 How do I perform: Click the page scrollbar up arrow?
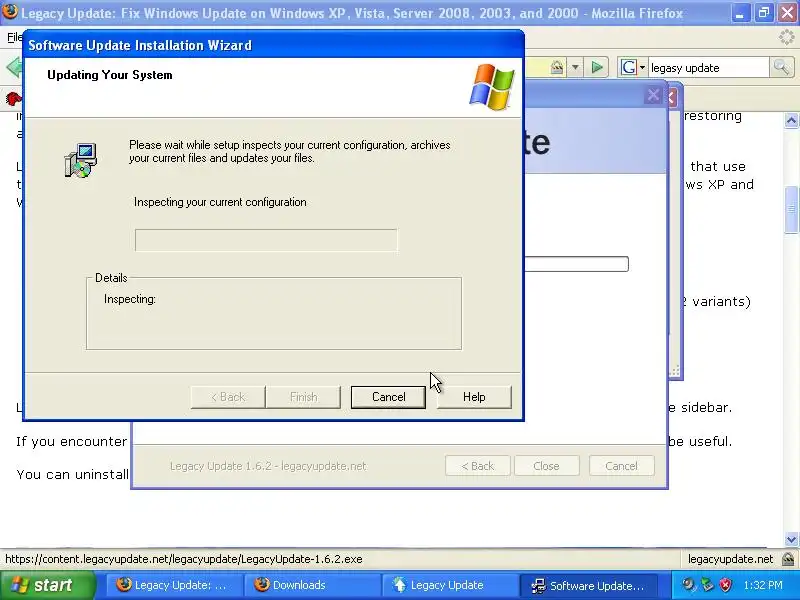(x=791, y=120)
